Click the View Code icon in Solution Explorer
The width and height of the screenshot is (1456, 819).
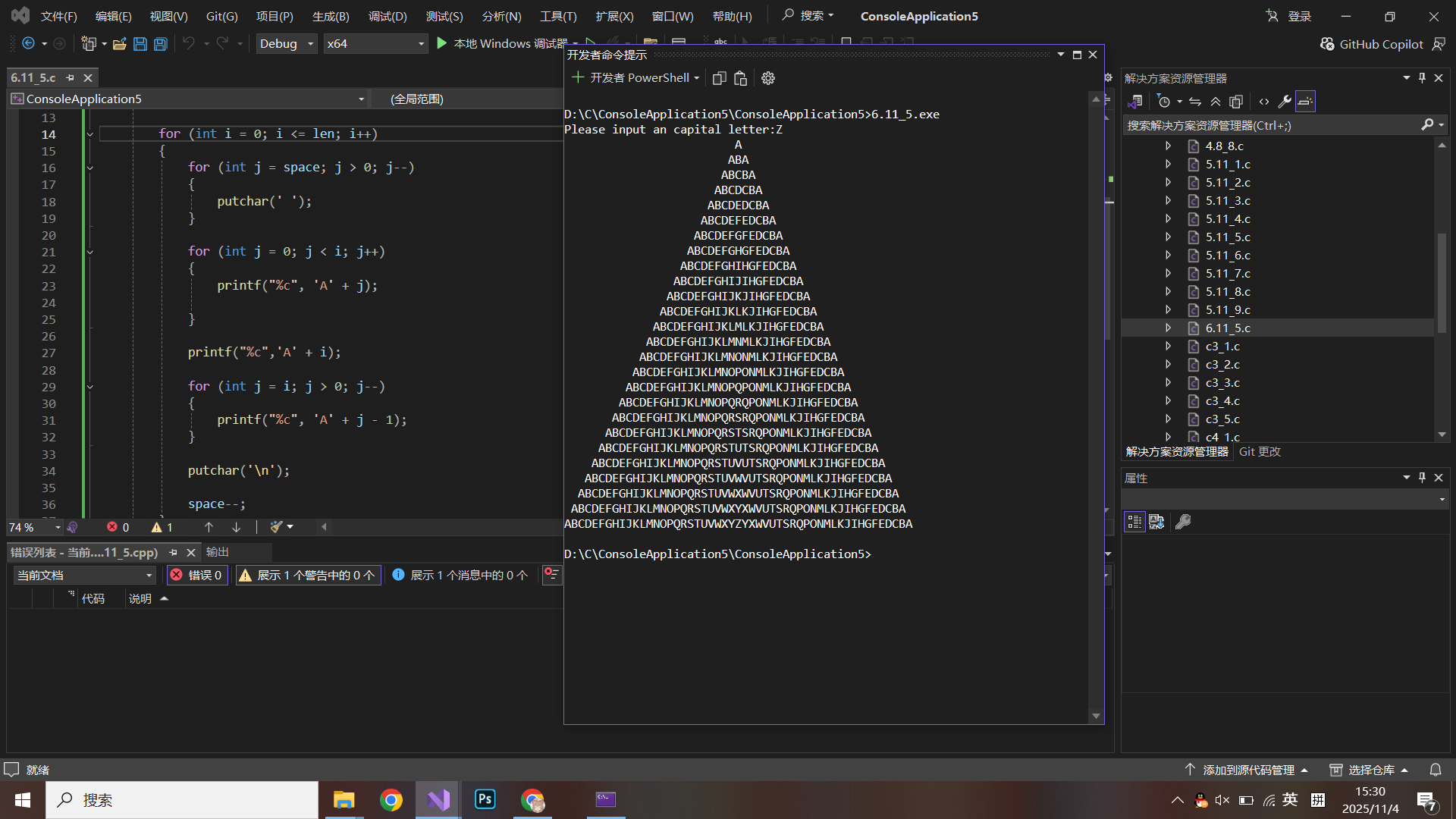1264,102
